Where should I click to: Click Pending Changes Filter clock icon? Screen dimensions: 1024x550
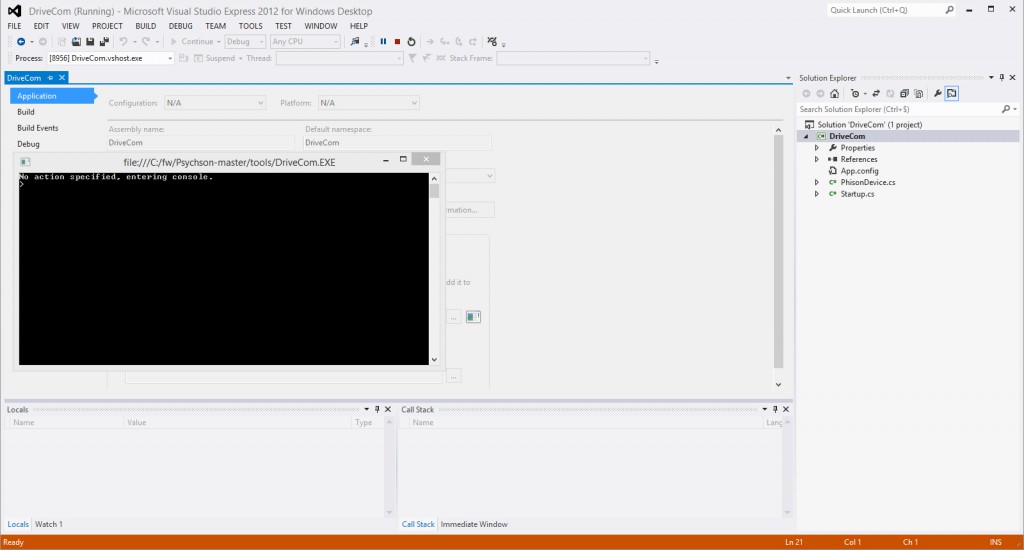click(854, 93)
